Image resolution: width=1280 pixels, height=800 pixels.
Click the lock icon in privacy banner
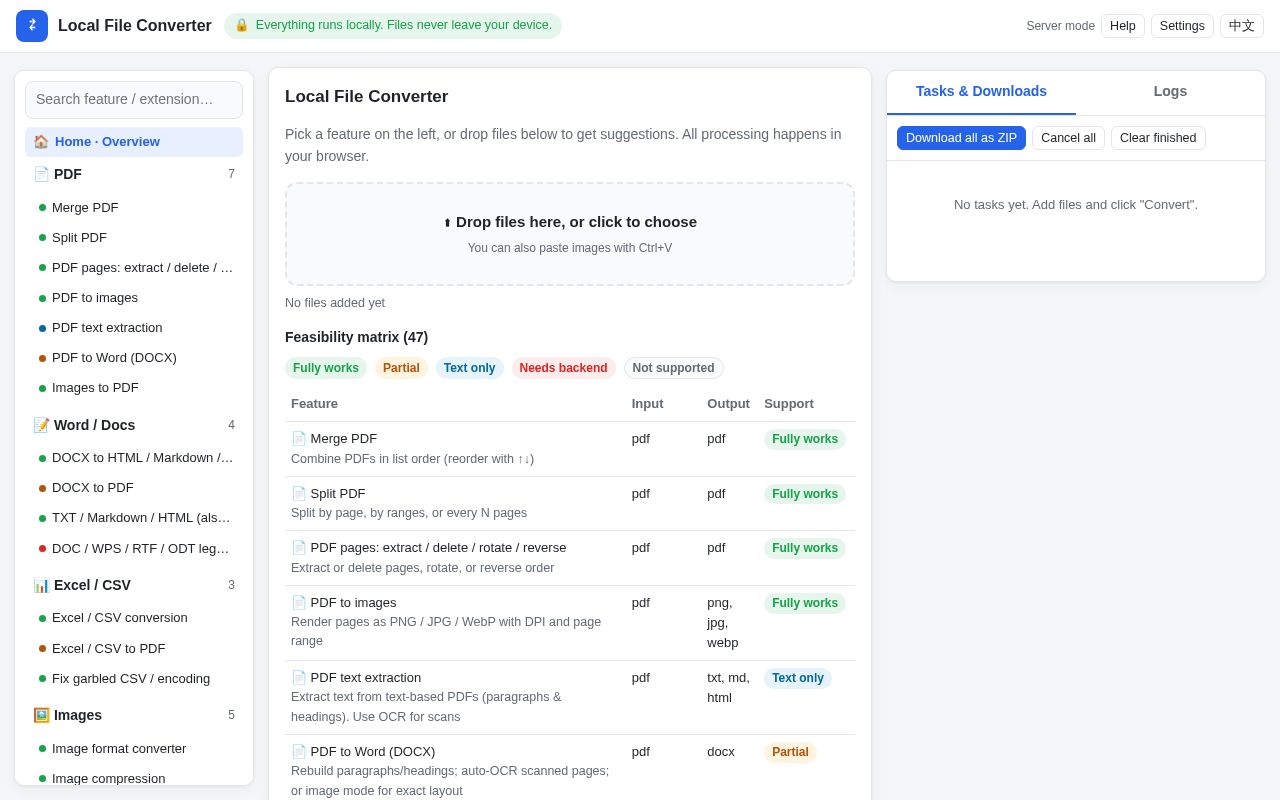(241, 25)
